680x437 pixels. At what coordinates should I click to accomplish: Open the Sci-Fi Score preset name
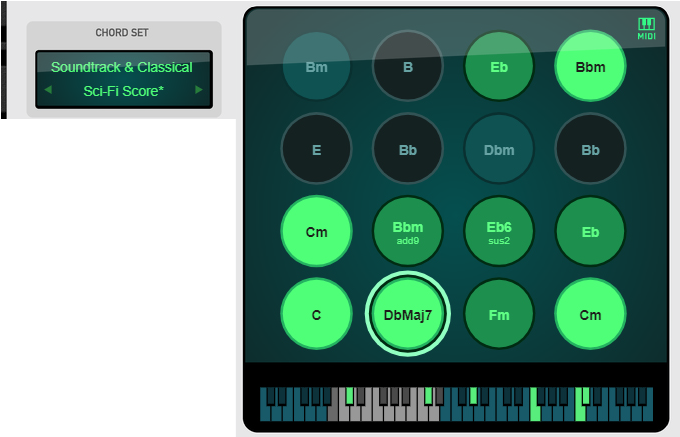pyautogui.click(x=123, y=90)
